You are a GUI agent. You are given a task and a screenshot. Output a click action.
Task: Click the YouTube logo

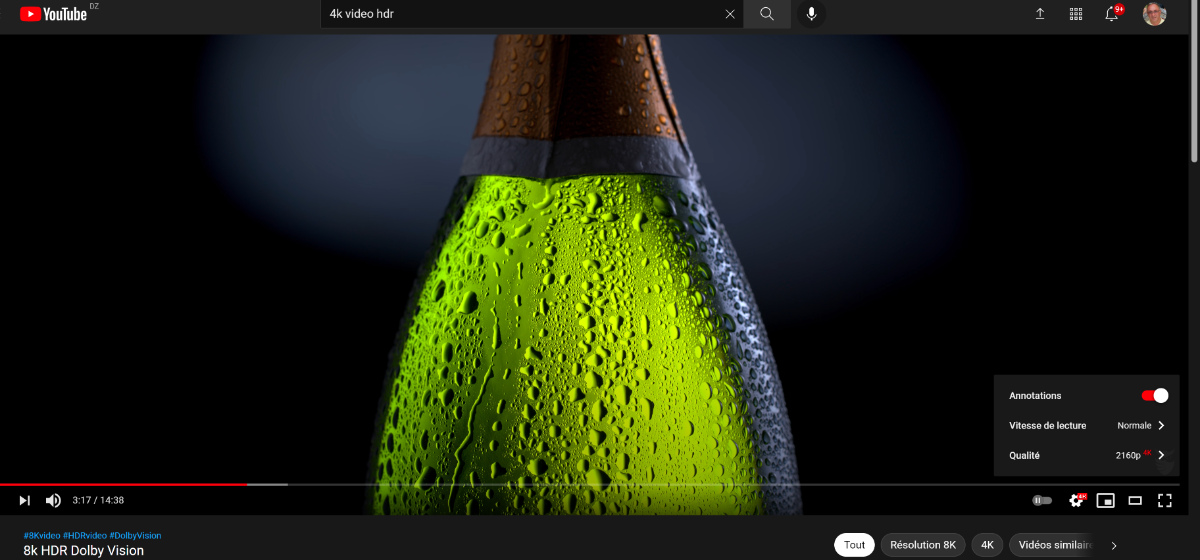[x=54, y=14]
